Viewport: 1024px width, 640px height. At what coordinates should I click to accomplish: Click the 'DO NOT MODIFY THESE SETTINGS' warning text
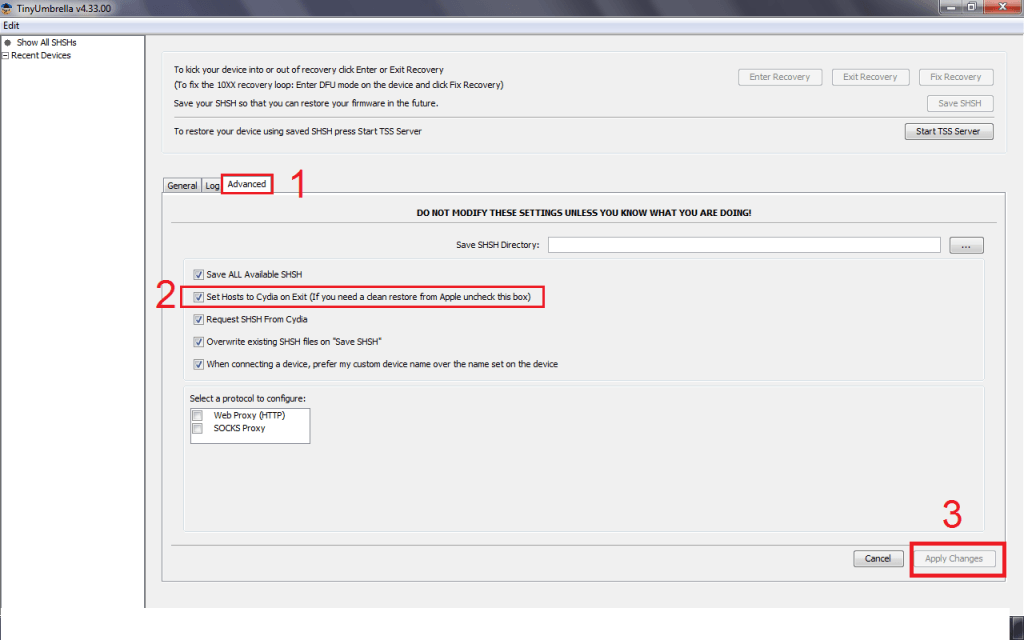pos(584,213)
